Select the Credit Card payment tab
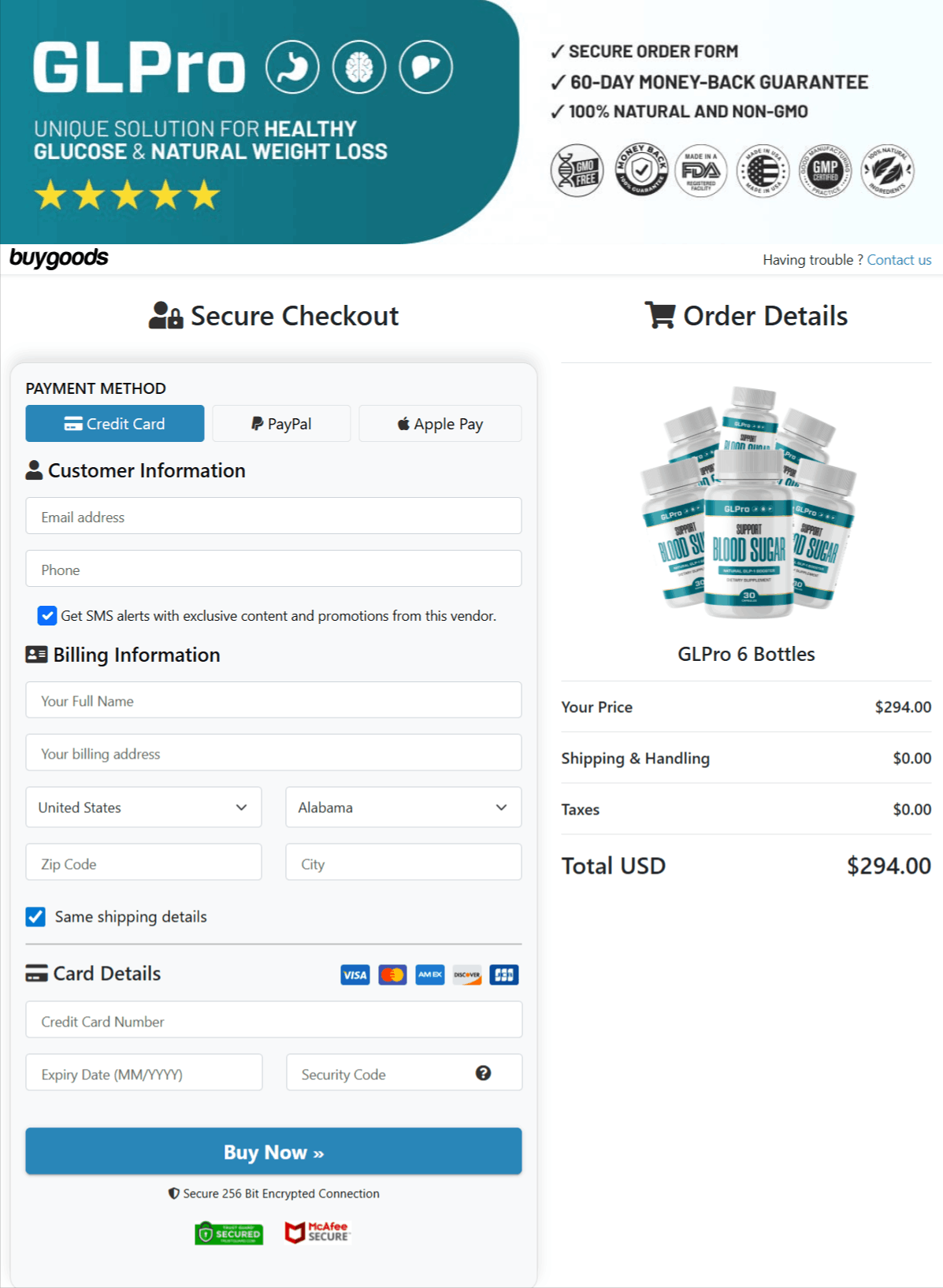The image size is (943, 1288). point(115,424)
